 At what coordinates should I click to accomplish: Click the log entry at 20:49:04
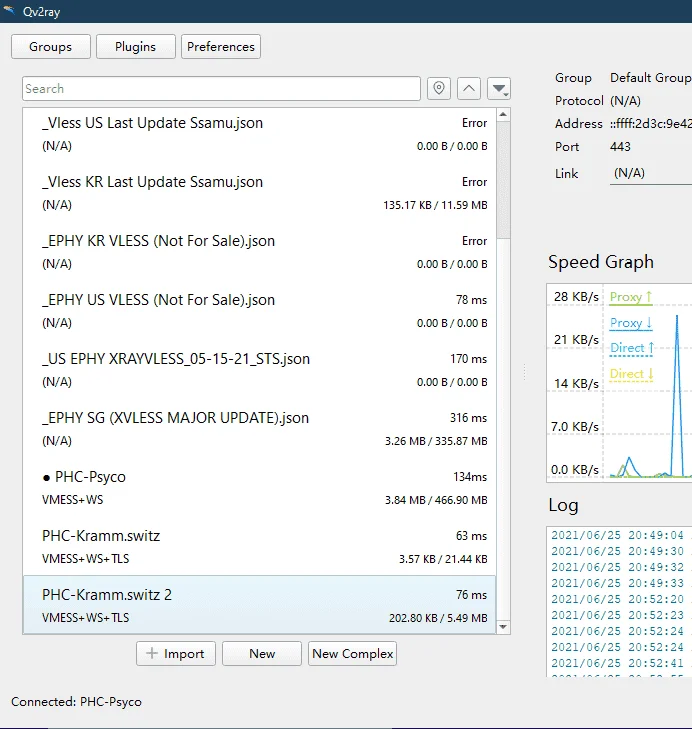point(619,535)
